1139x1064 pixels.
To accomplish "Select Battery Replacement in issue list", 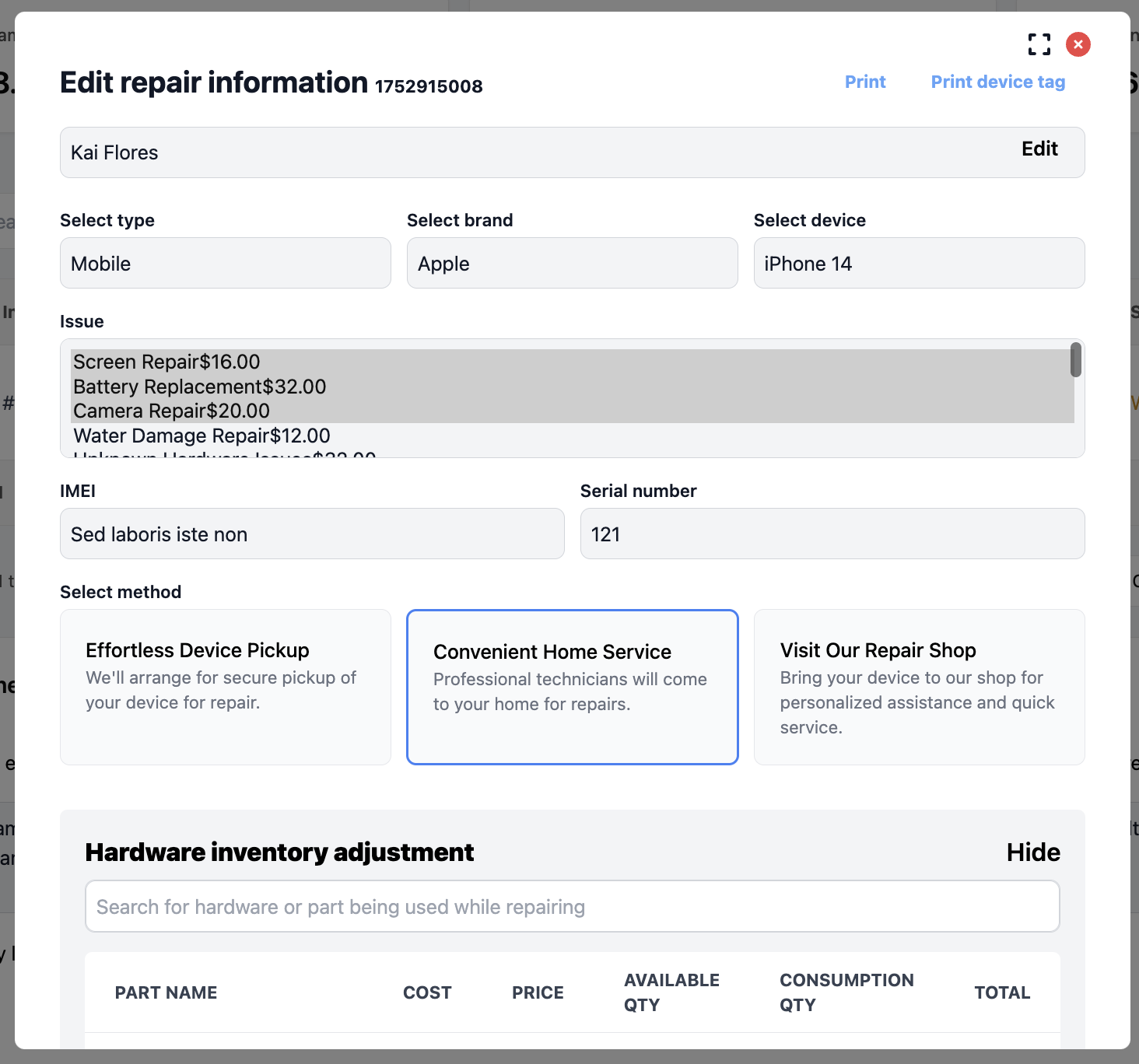I will tap(199, 387).
